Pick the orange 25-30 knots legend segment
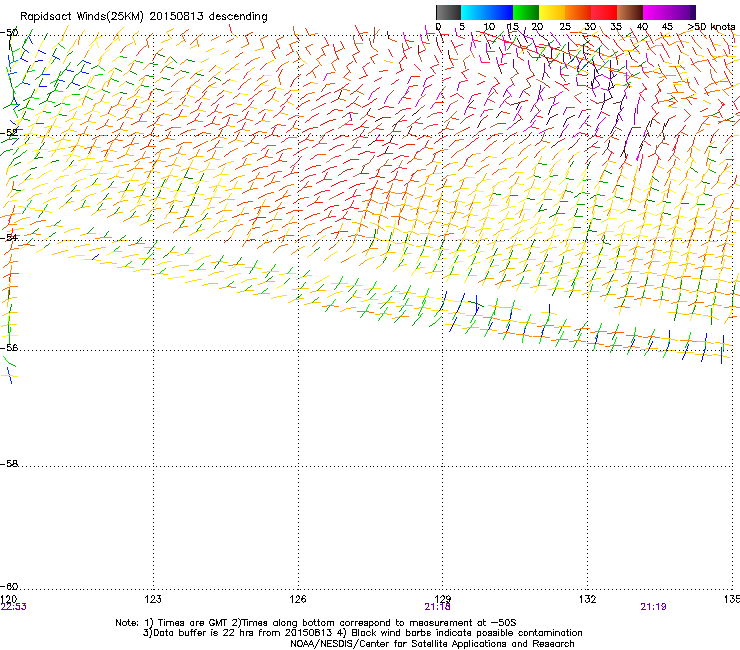Image resolution: width=740 pixels, height=650 pixels. point(578,12)
